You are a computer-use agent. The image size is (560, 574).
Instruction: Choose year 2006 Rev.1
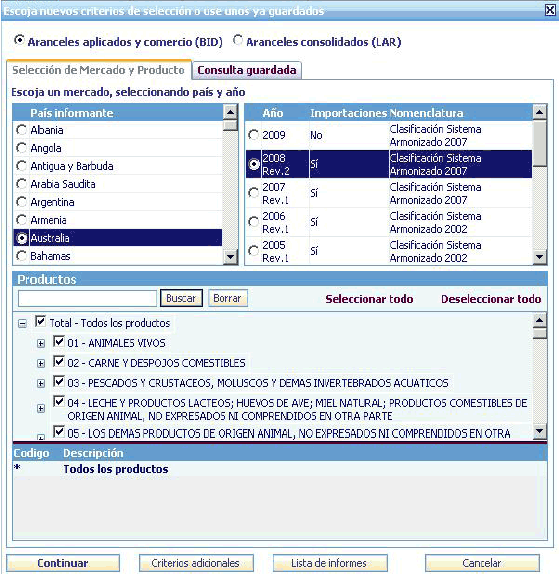253,222
